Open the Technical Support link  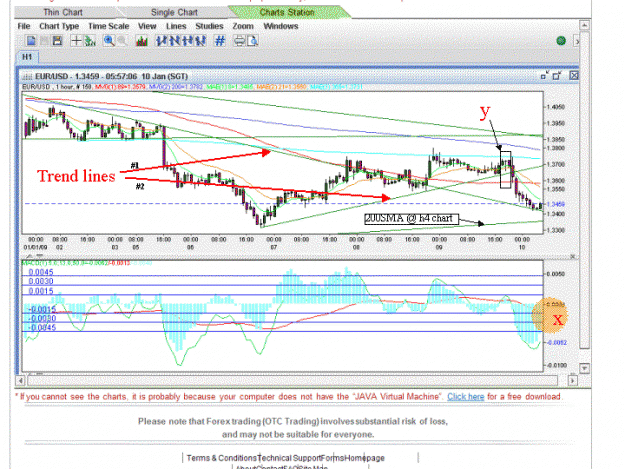[289, 458]
